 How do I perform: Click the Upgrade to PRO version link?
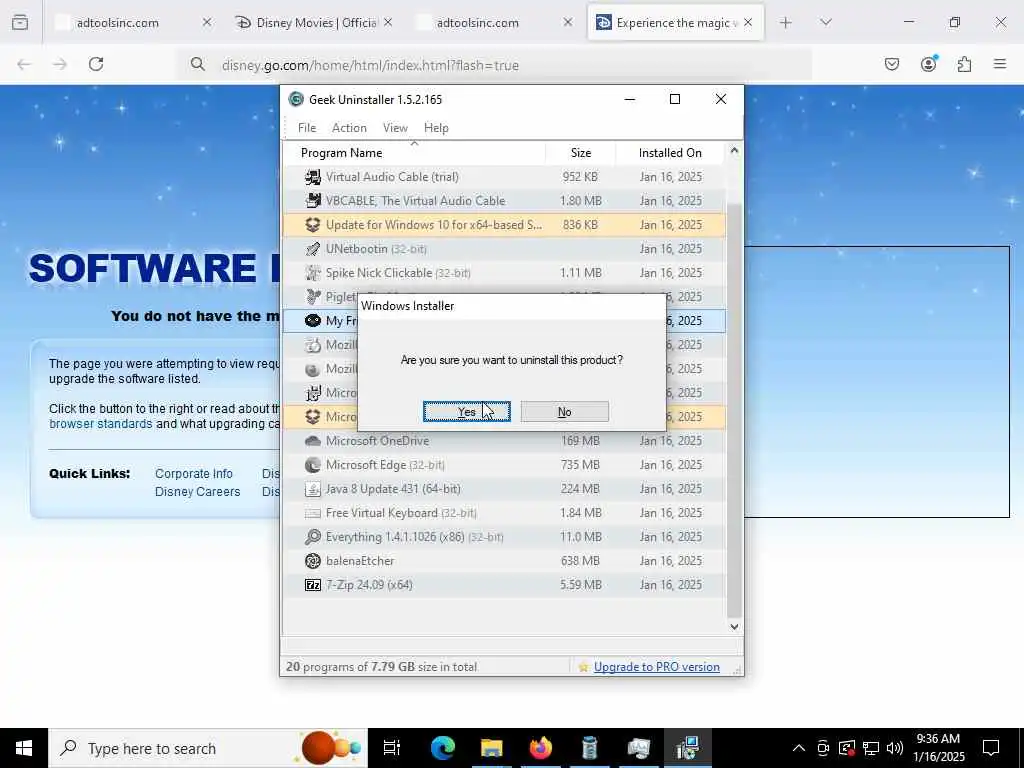656,667
